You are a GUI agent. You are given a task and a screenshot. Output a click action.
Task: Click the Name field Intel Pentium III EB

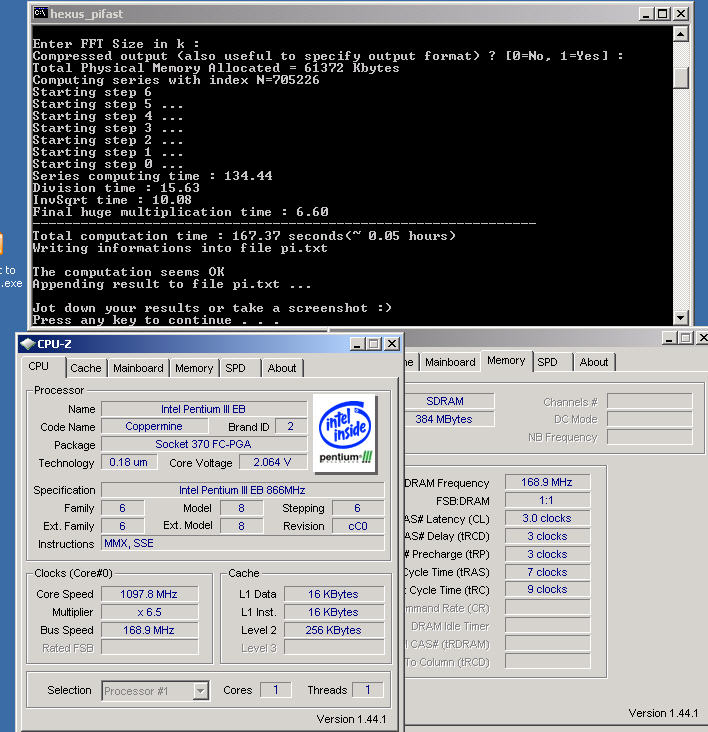[x=204, y=409]
